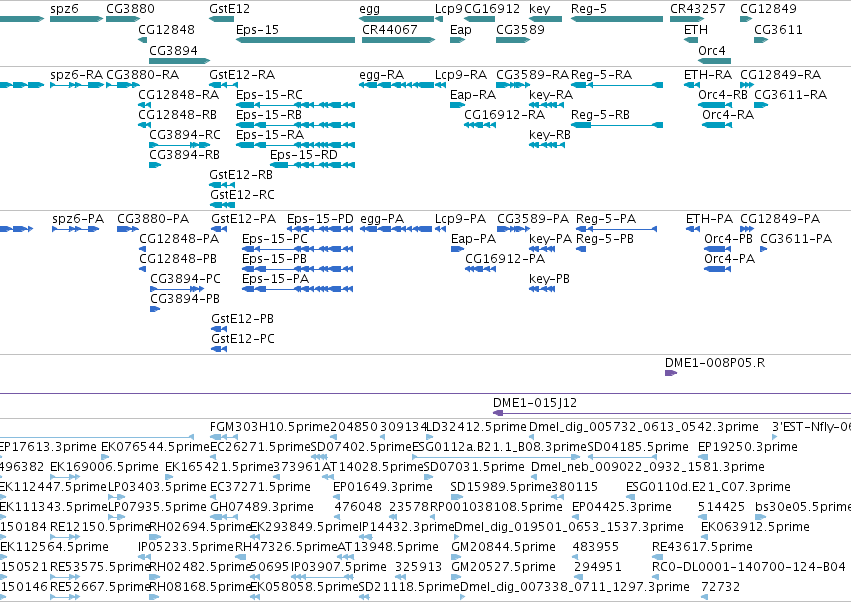Image resolution: width=851 pixels, height=602 pixels.
Task: Click the CR44067 gene feature
Action: click(x=398, y=40)
